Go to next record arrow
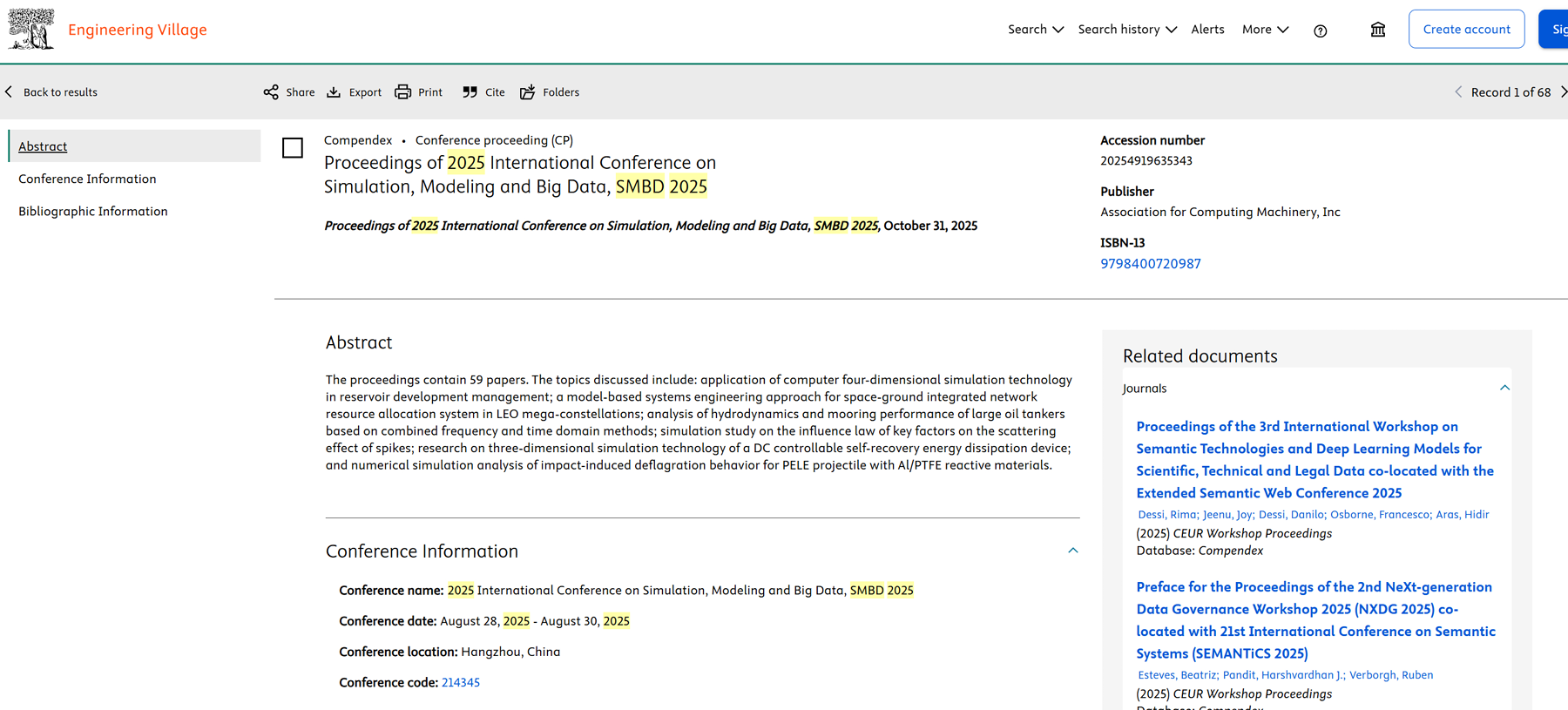 coord(1563,92)
